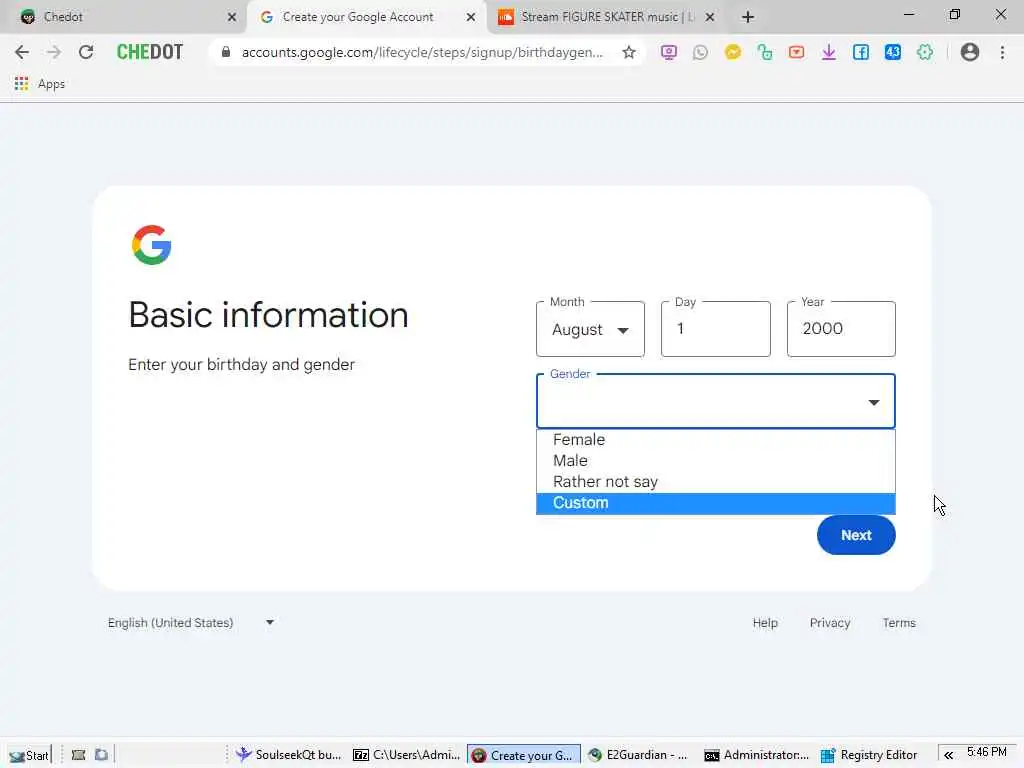Collapse the Gender dropdown arrow
Screen dimensions: 1024x768
tap(873, 402)
